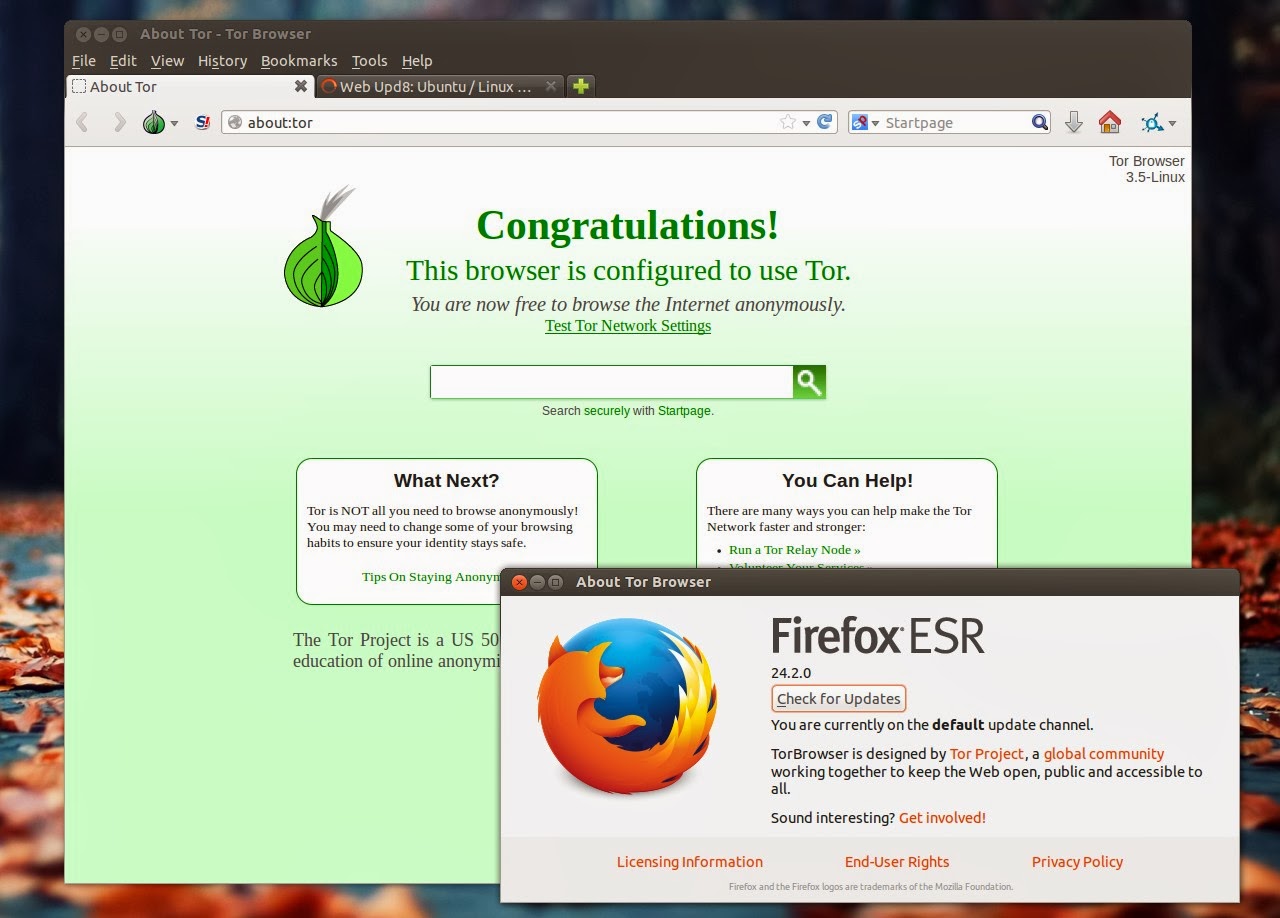The width and height of the screenshot is (1280, 918).
Task: Click the 'You Can Help!' heading
Action: 847,481
